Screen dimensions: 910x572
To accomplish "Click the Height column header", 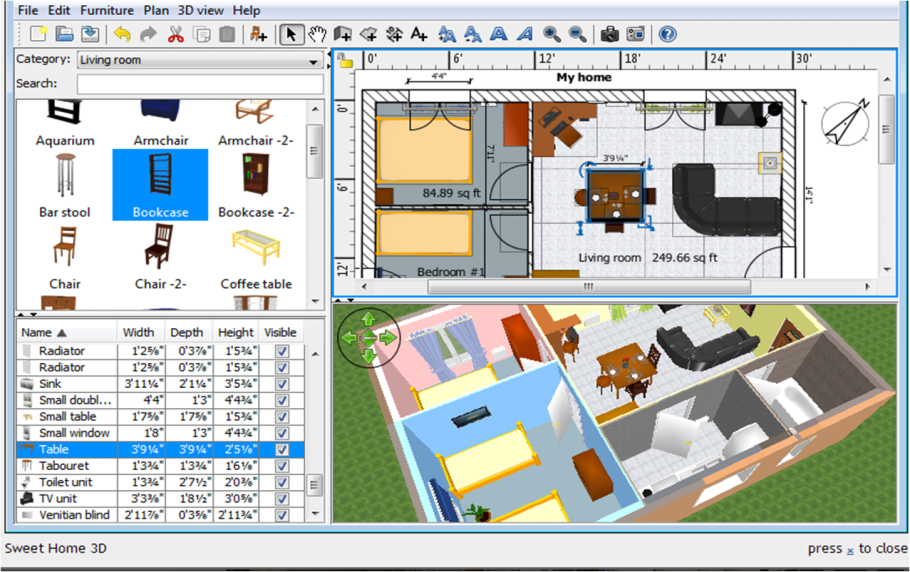I will [x=235, y=332].
